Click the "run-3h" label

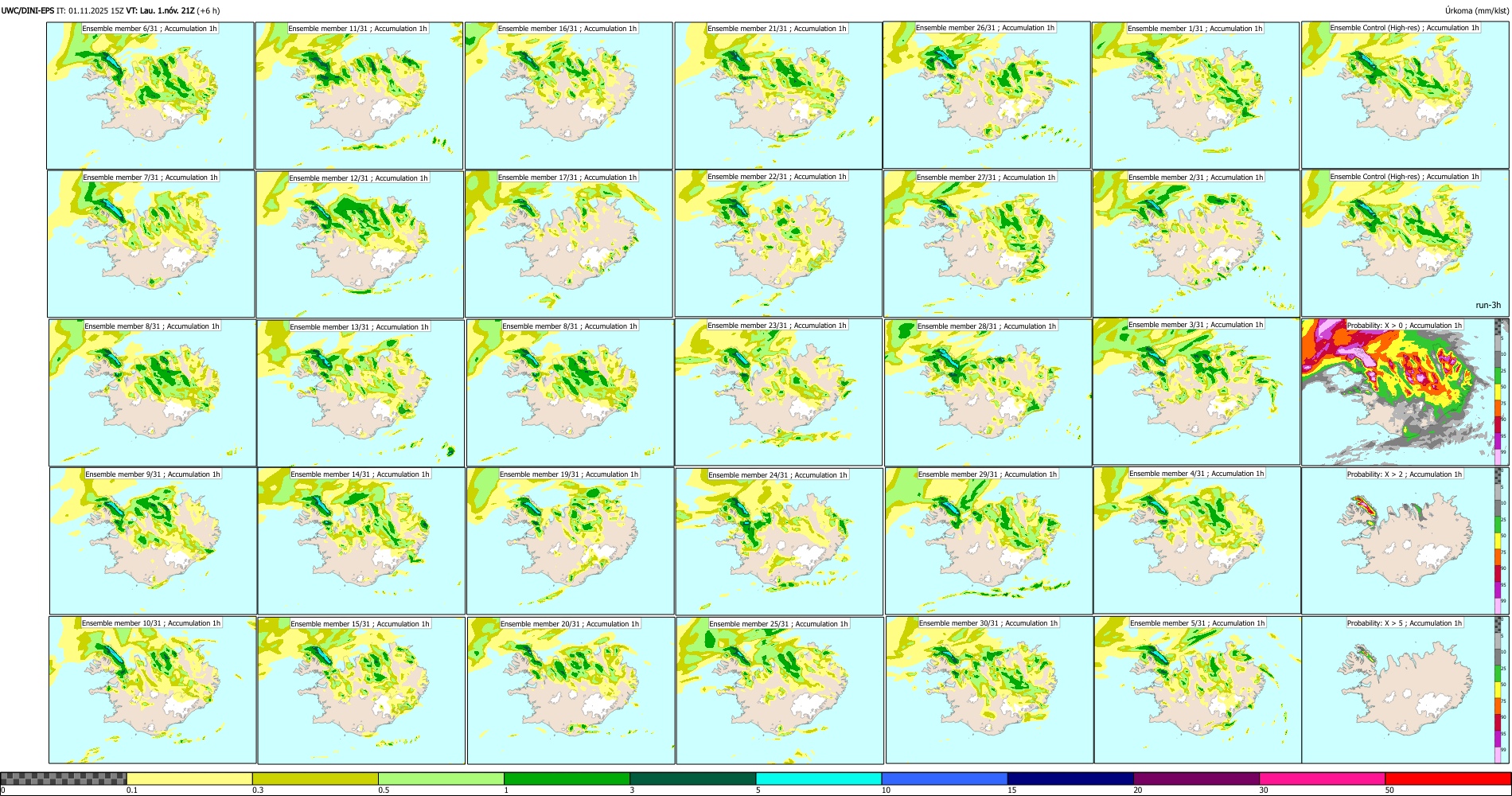click(x=1488, y=305)
